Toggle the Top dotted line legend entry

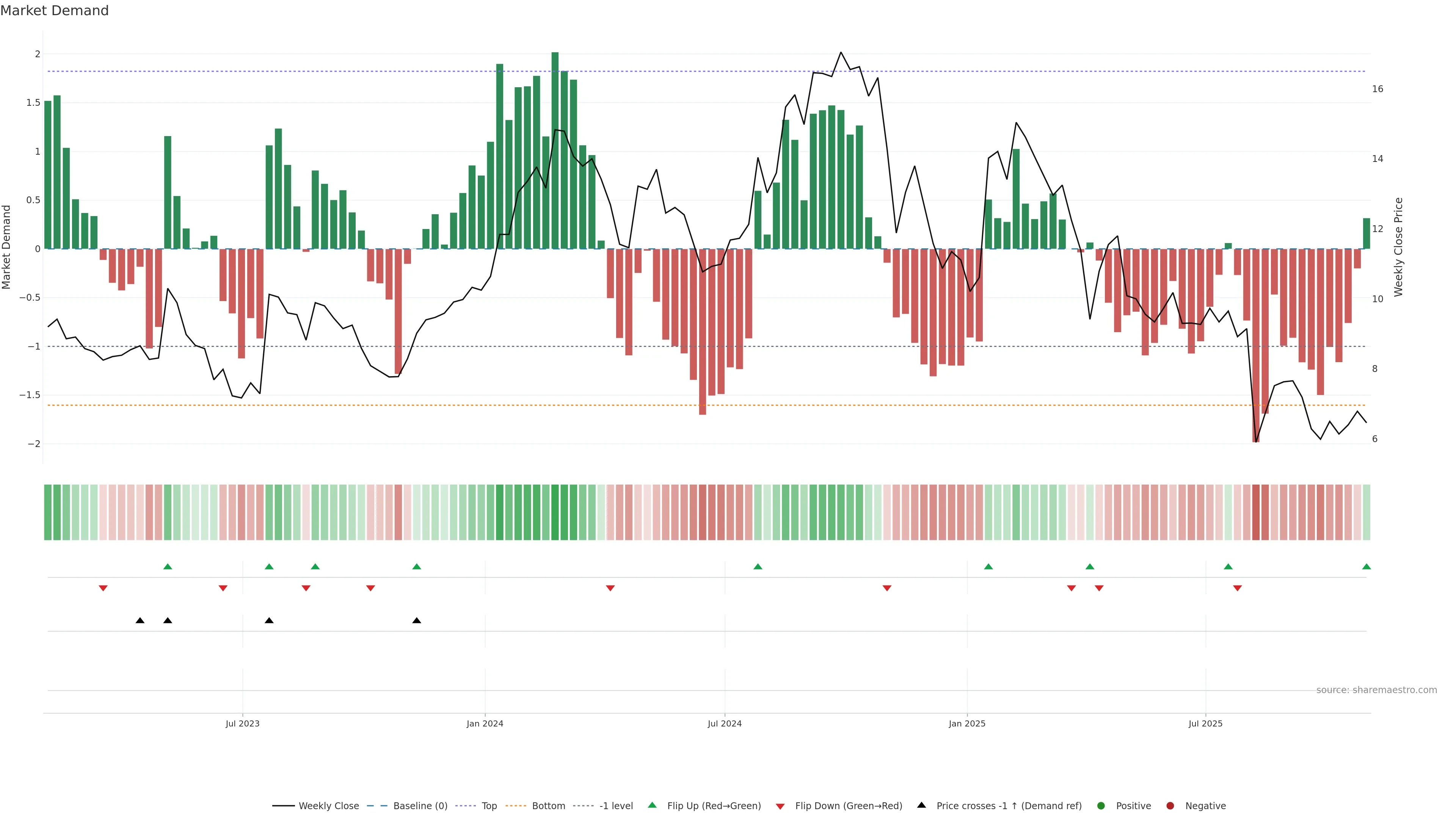coord(489,805)
